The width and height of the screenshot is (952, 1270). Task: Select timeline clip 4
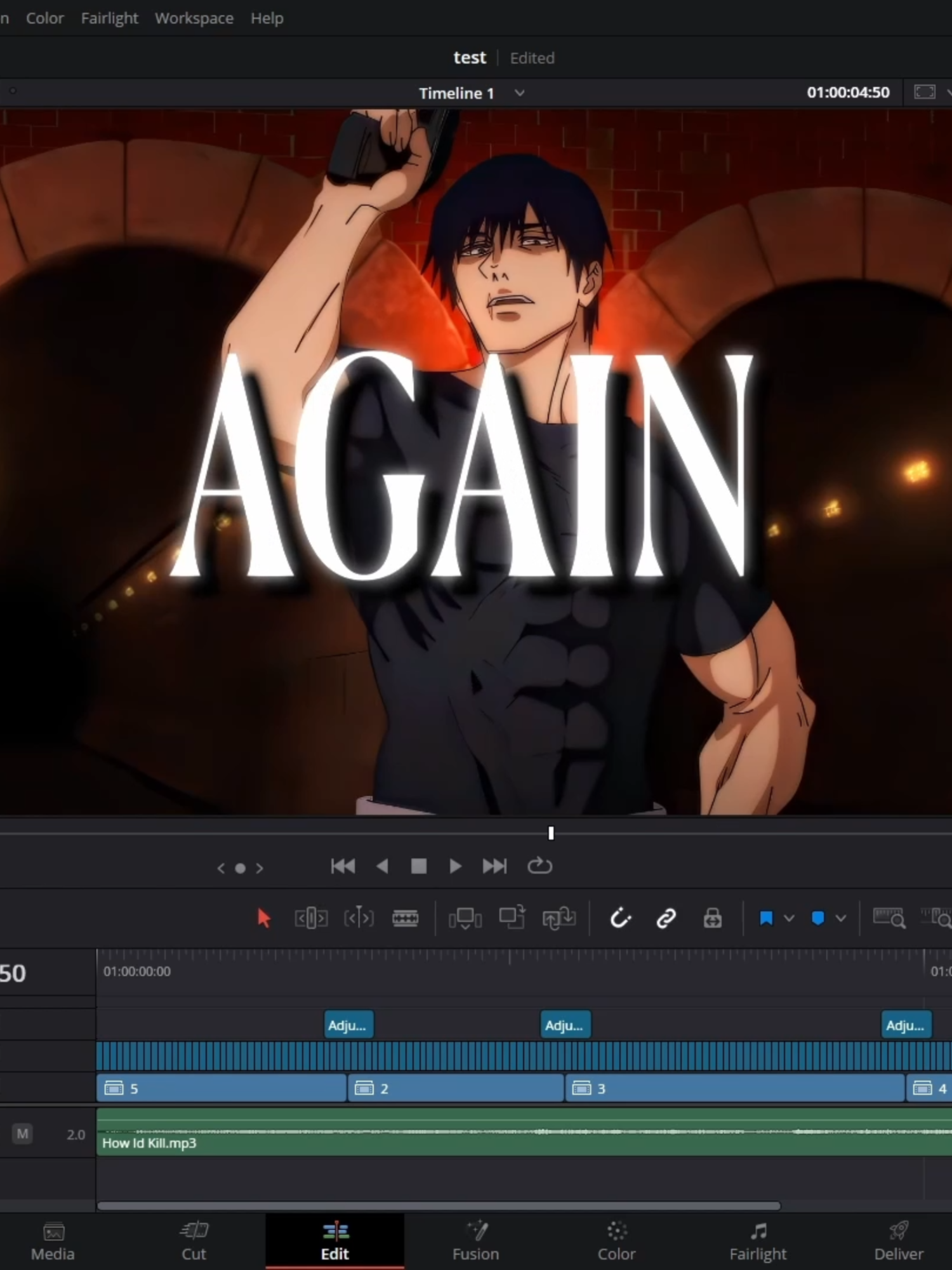point(929,1088)
